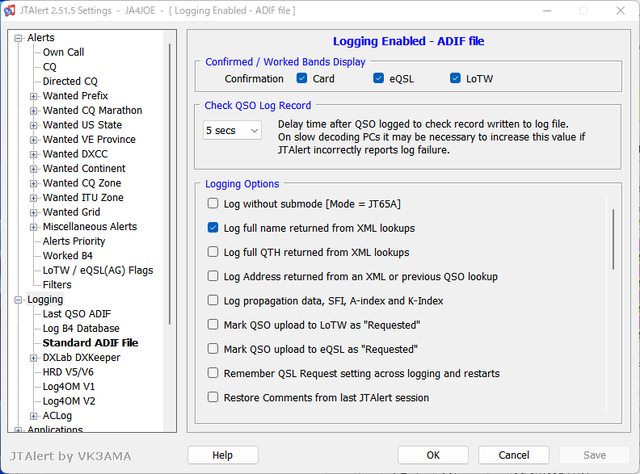Enable Restore Comments from last JTAlert session

213,397
